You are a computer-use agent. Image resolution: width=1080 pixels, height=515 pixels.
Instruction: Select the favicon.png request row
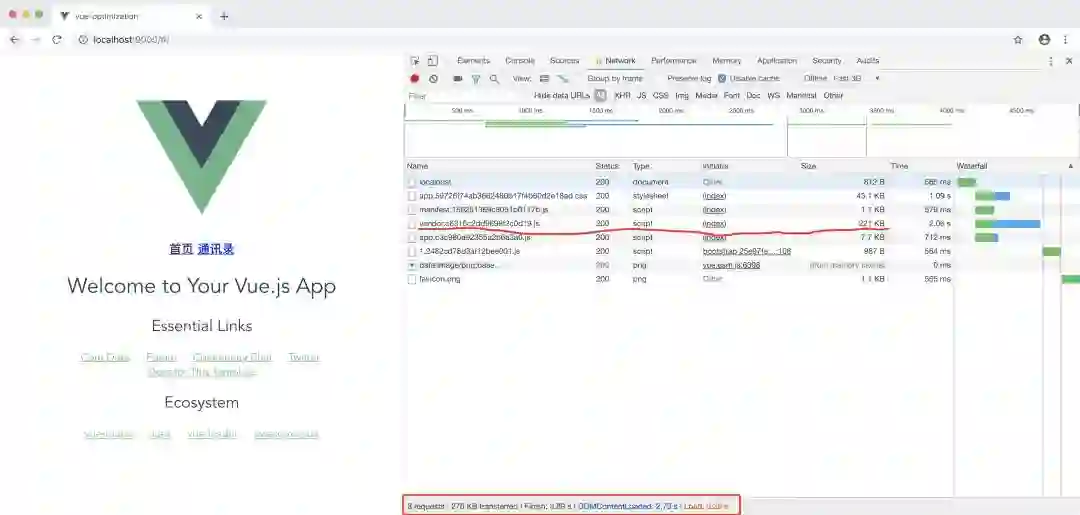tap(678, 279)
